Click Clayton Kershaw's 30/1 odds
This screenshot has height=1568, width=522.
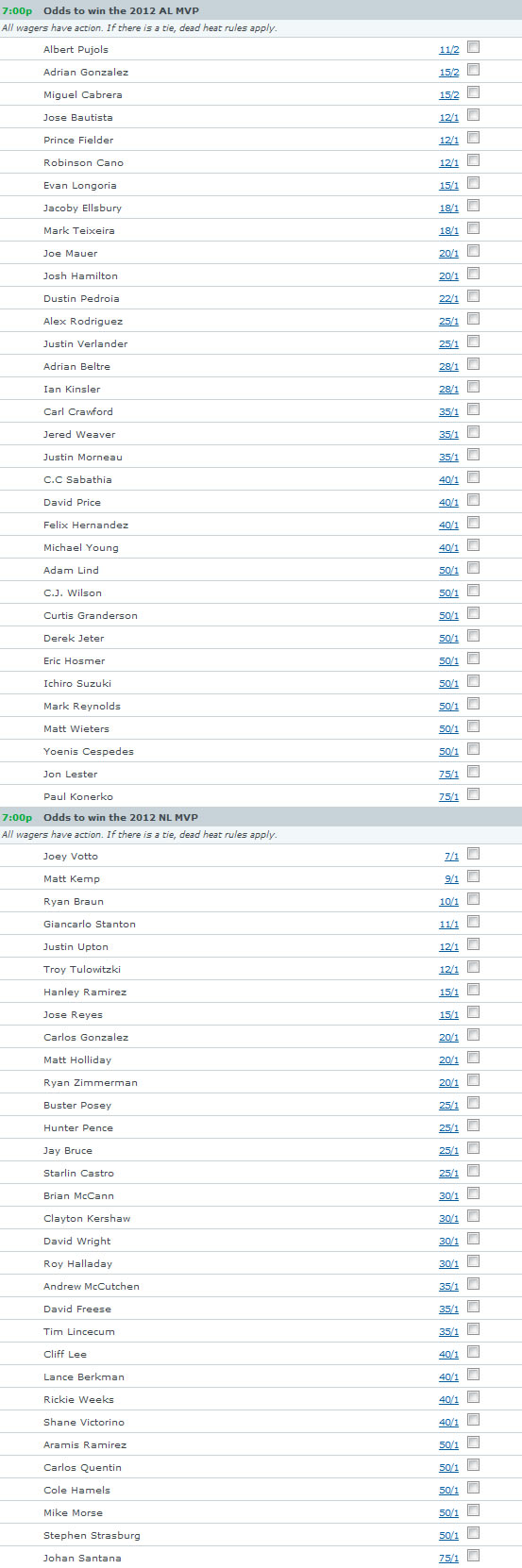click(449, 1219)
